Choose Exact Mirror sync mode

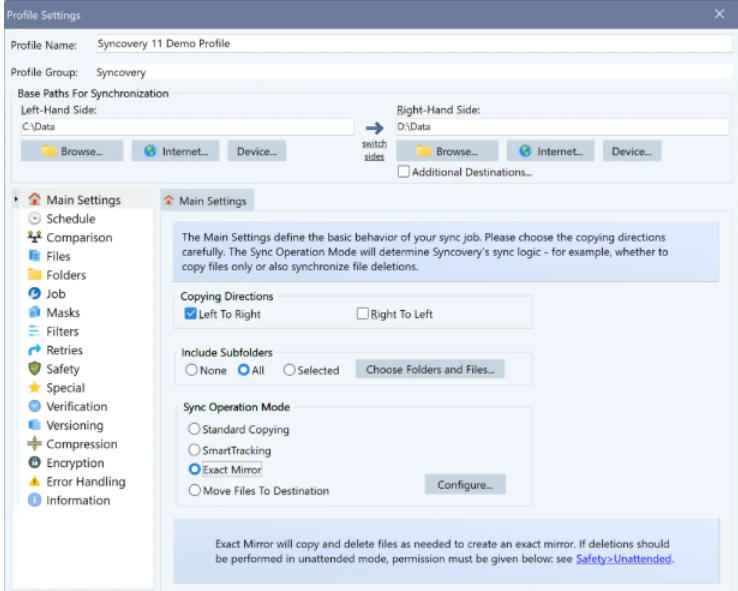pos(194,469)
